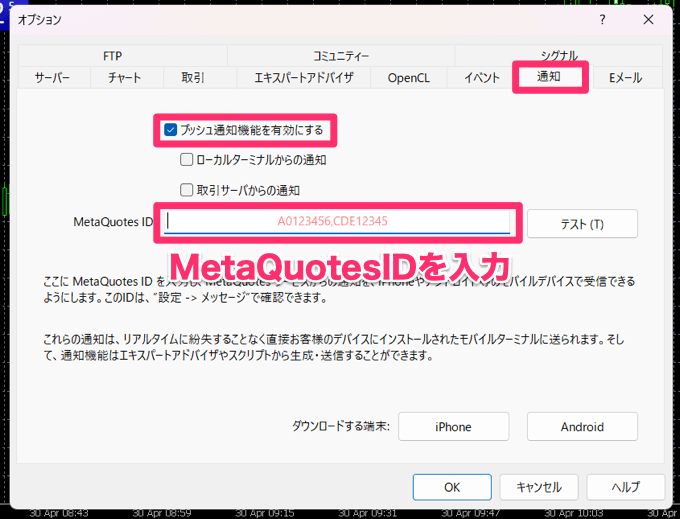Check 取引サーバからの通知 checkbox
The width and height of the screenshot is (680, 519).
(186, 189)
